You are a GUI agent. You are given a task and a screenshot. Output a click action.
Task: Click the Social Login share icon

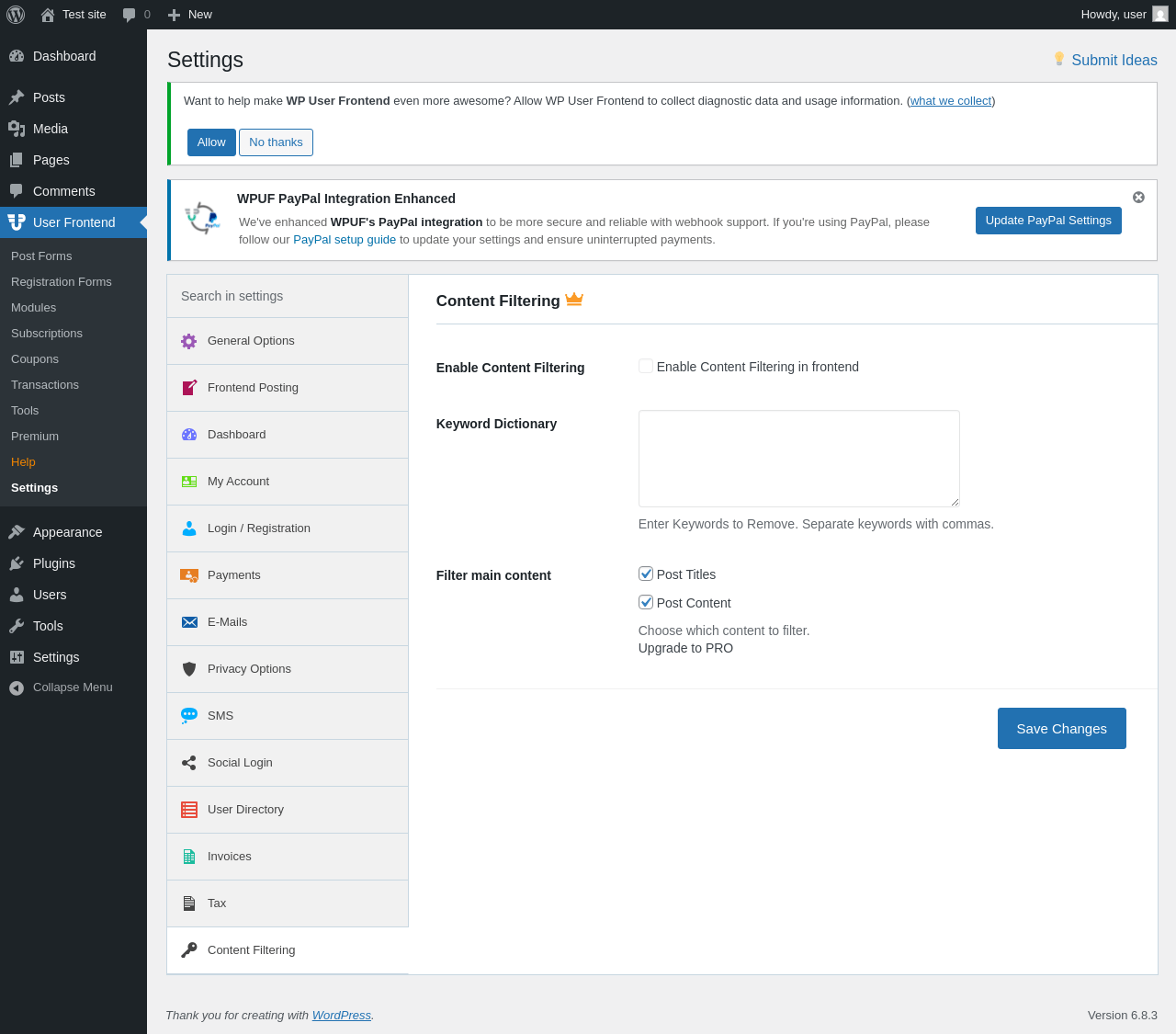tap(189, 763)
